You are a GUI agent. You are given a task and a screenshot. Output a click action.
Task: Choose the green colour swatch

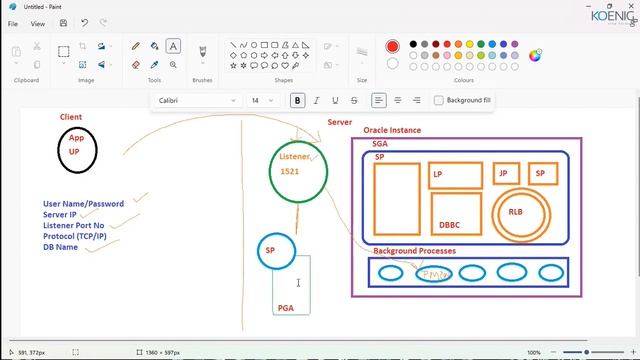pos(481,44)
